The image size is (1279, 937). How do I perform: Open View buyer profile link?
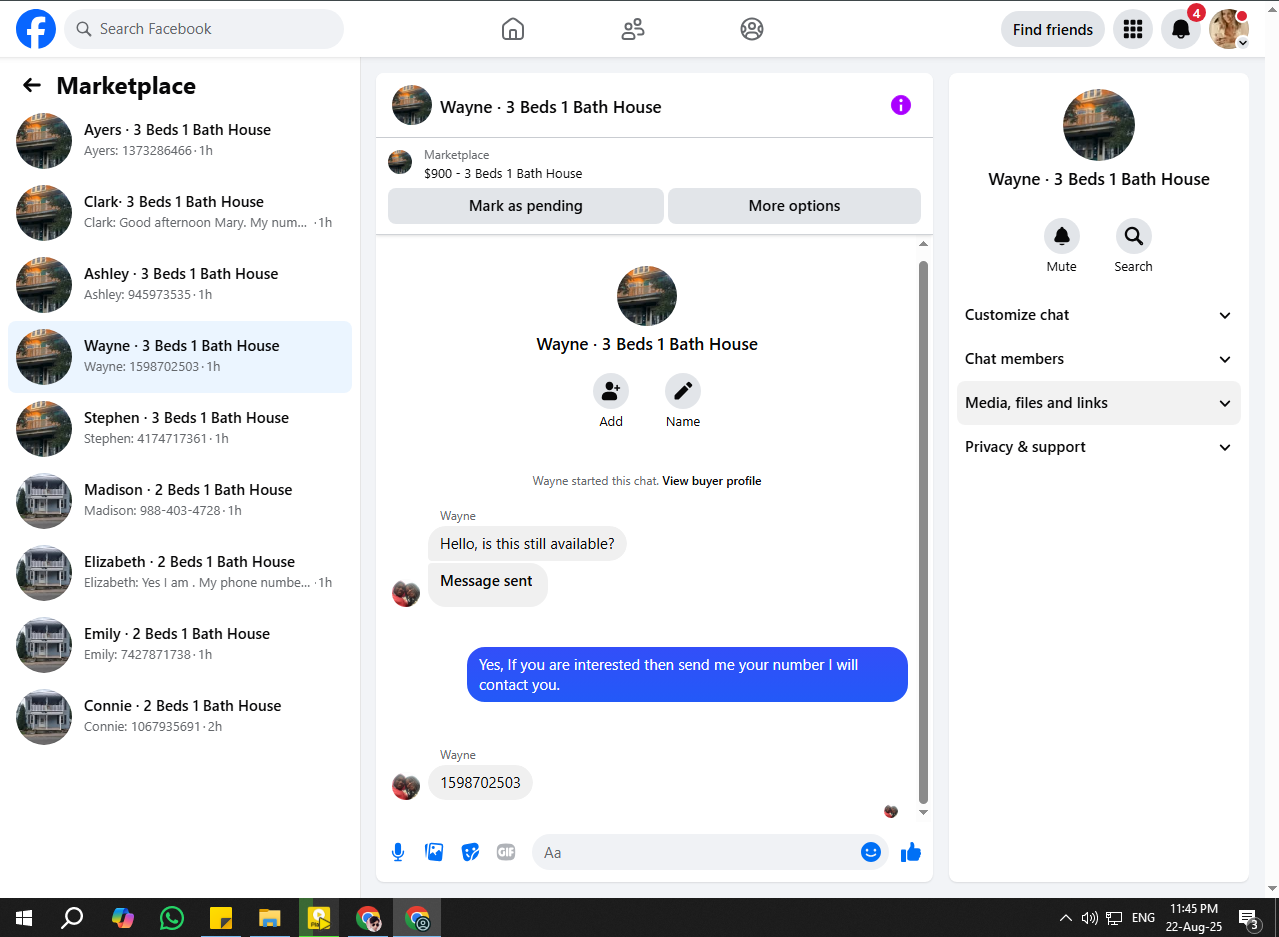pyautogui.click(x=712, y=481)
